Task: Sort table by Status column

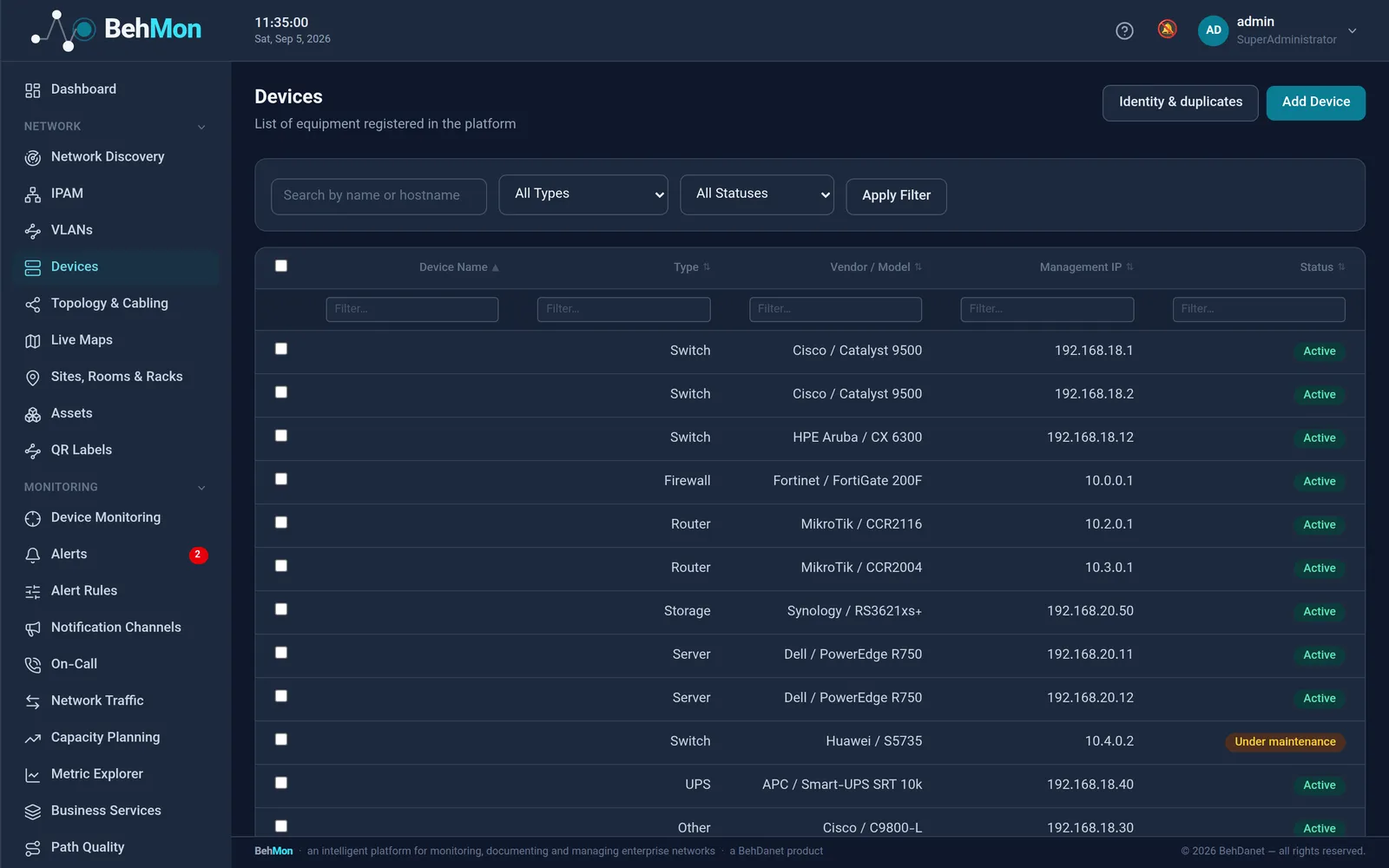Action: (x=1322, y=267)
